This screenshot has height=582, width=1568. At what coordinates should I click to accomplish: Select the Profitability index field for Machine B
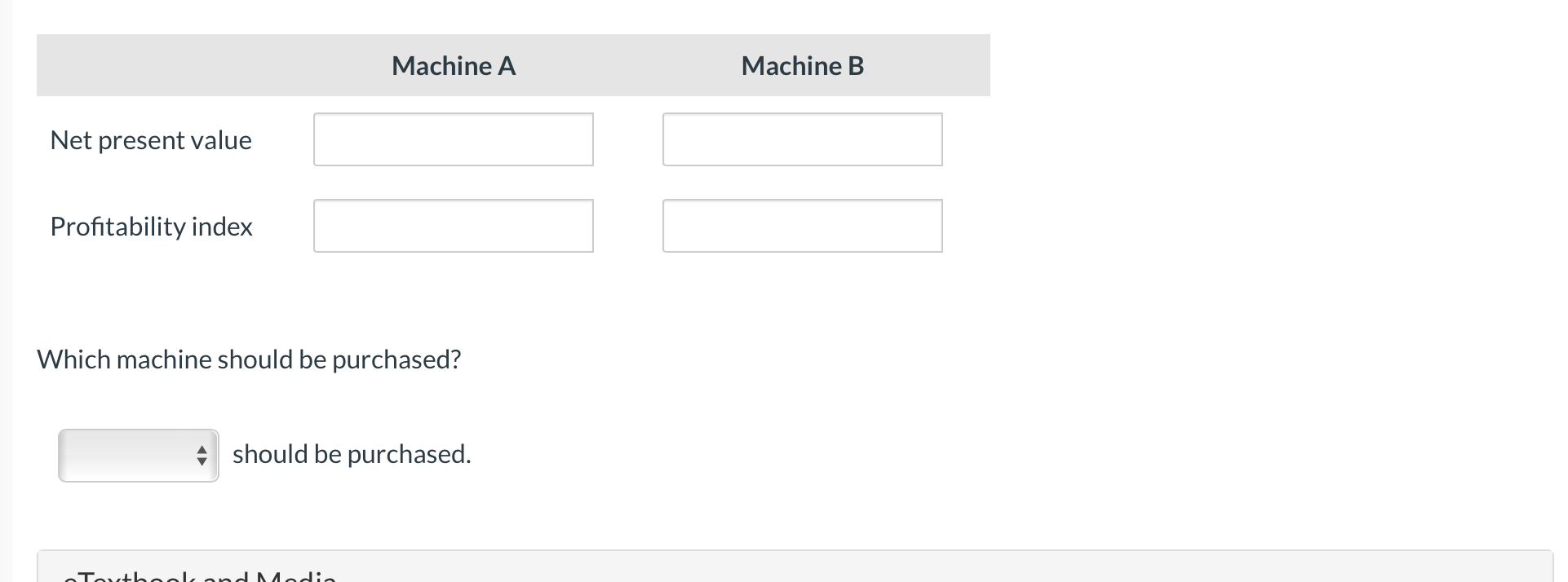click(802, 226)
